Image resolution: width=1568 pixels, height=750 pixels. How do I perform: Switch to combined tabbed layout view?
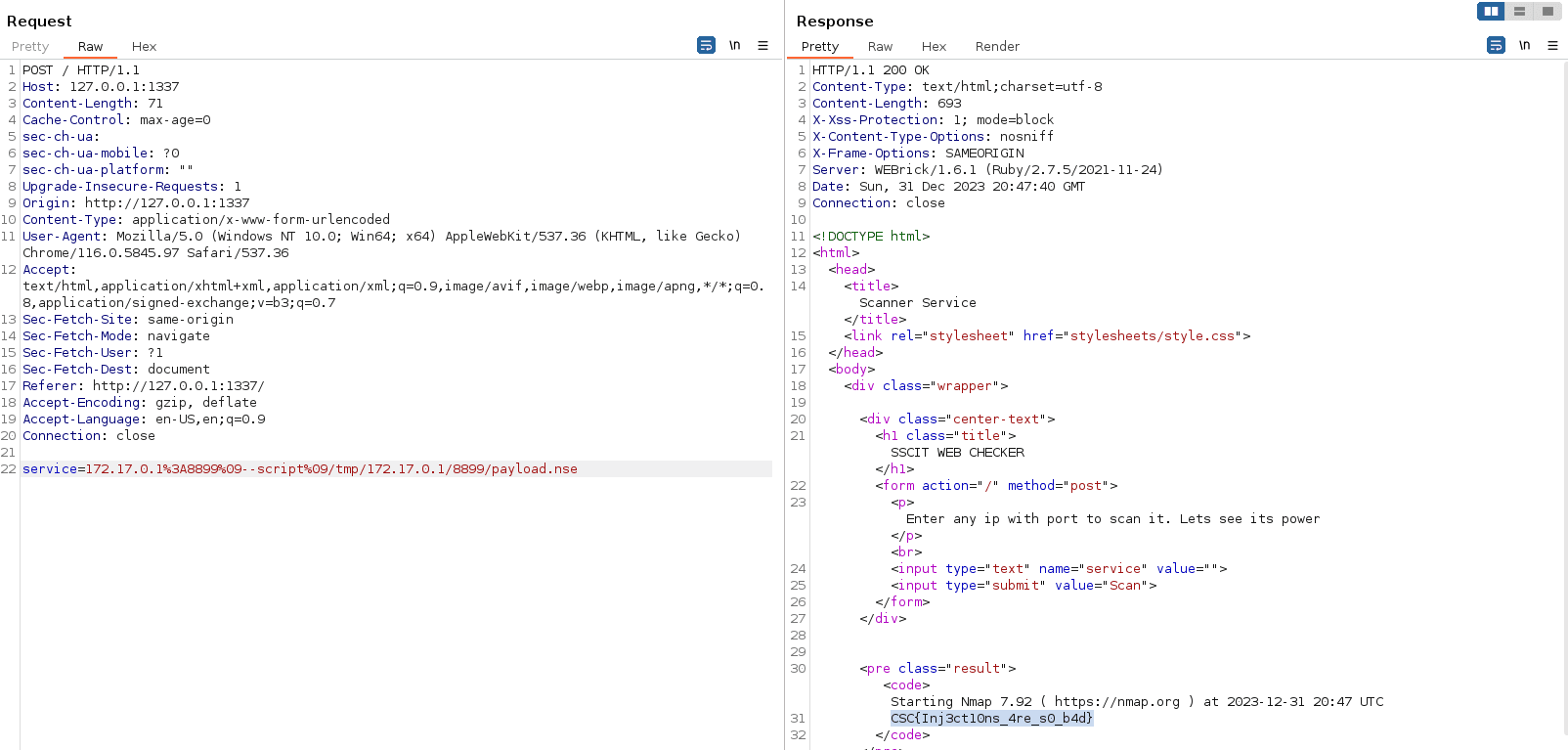point(1547,11)
